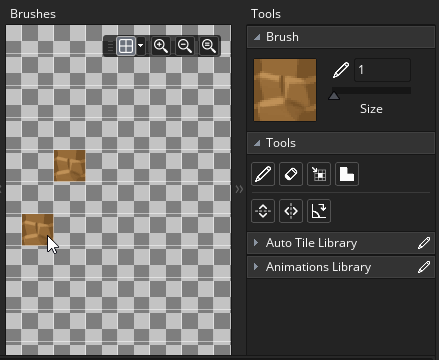Image resolution: width=439 pixels, height=360 pixels.
Task: Edit the Animations Library
Action: [424, 267]
